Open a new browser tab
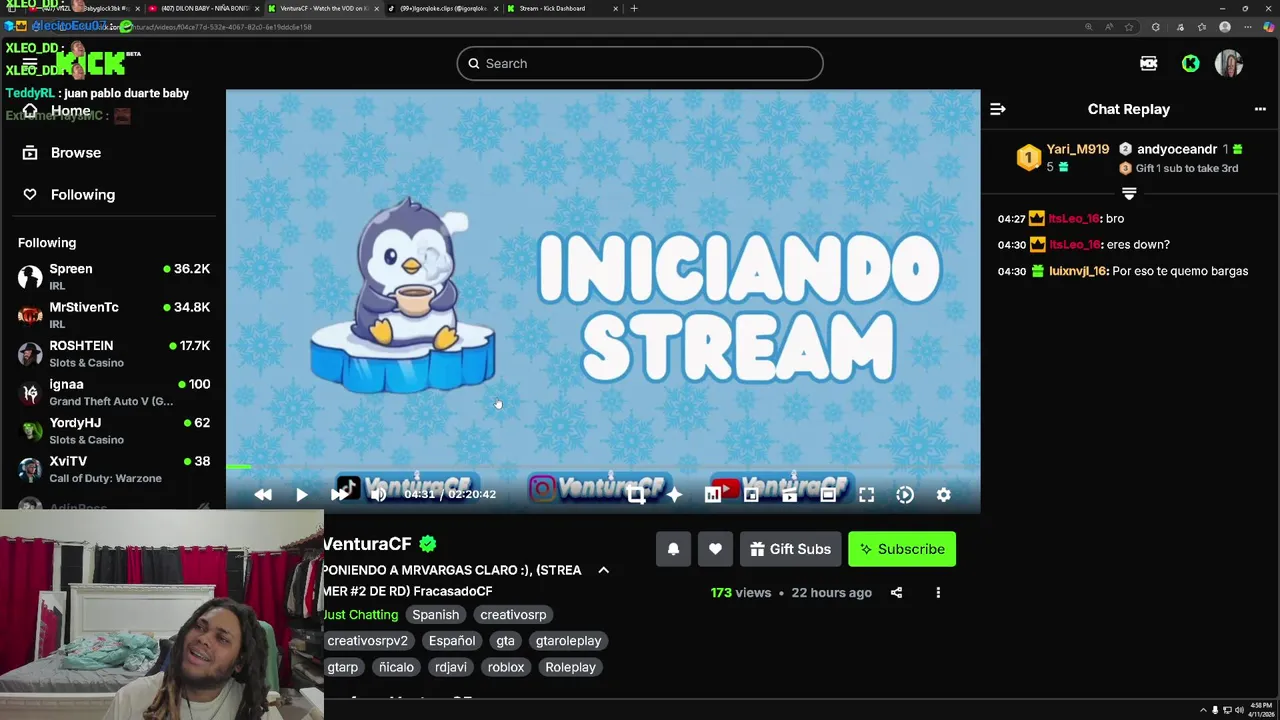1280x720 pixels. point(633,8)
